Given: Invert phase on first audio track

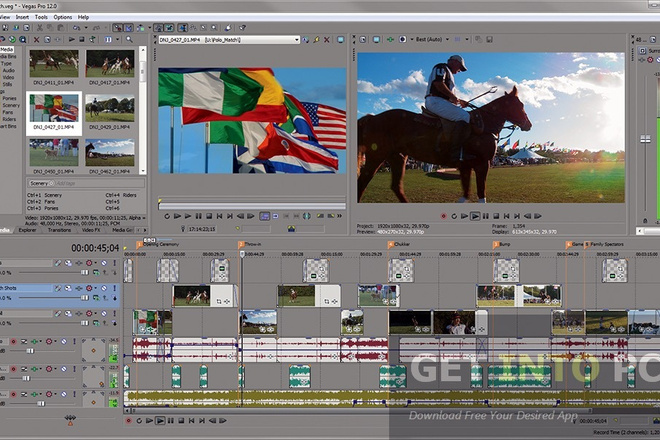Looking at the screenshot, I should pyautogui.click(x=24, y=341).
